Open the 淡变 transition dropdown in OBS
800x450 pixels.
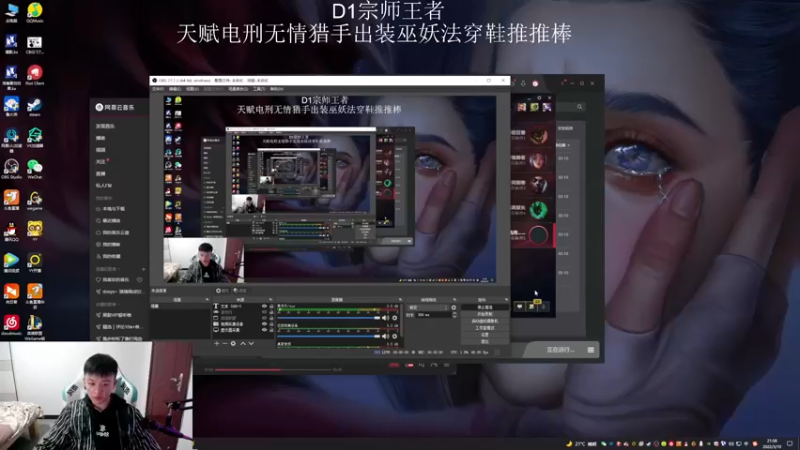click(428, 308)
